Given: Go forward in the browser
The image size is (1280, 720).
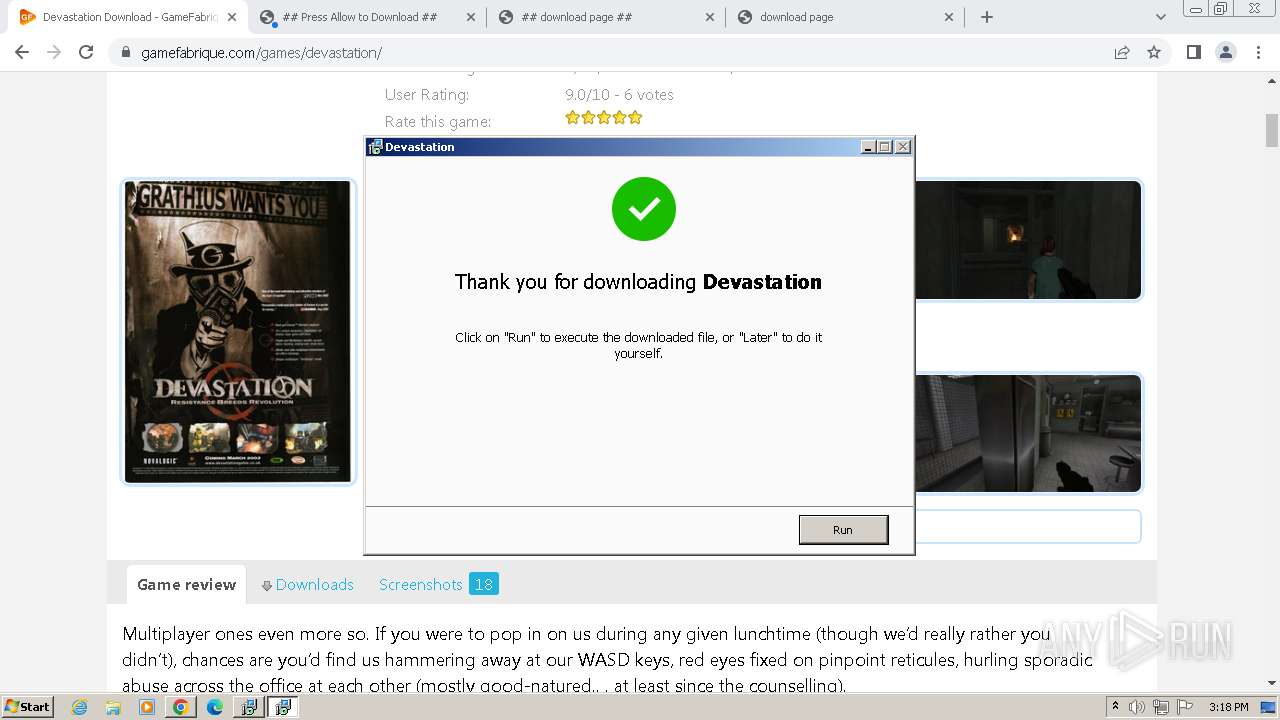Looking at the screenshot, I should click(x=54, y=52).
